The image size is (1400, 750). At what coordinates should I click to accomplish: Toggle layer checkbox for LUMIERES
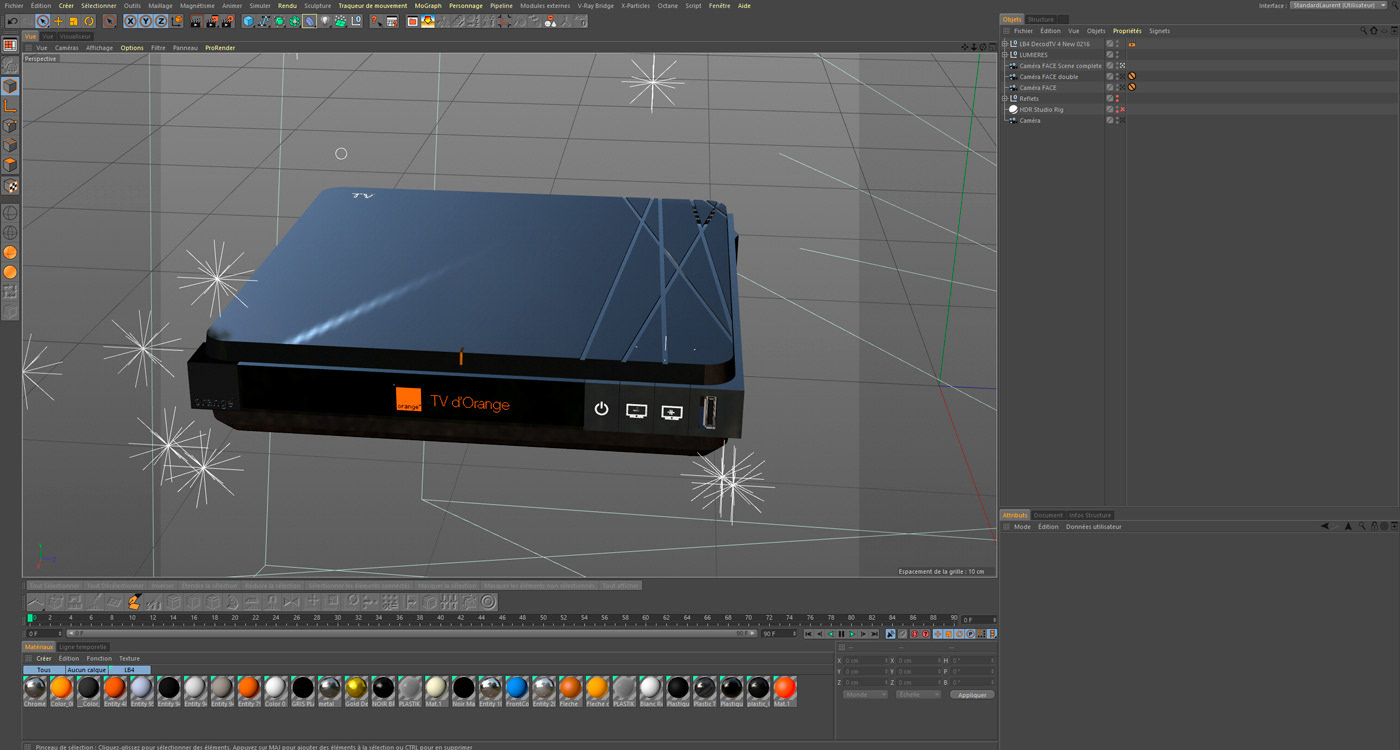tap(1110, 55)
